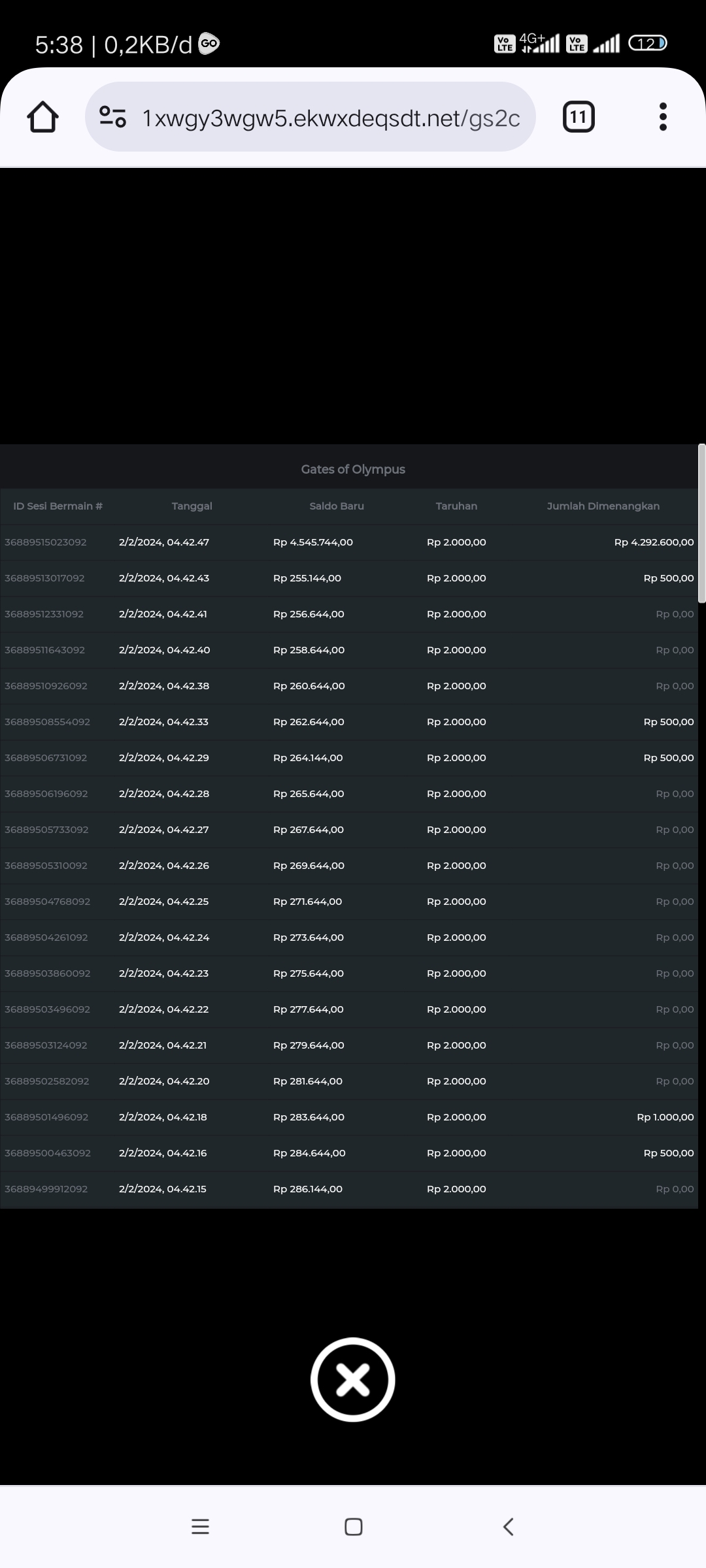Tap Android back navigation arrow
The width and height of the screenshot is (706, 1568).
point(508,1526)
